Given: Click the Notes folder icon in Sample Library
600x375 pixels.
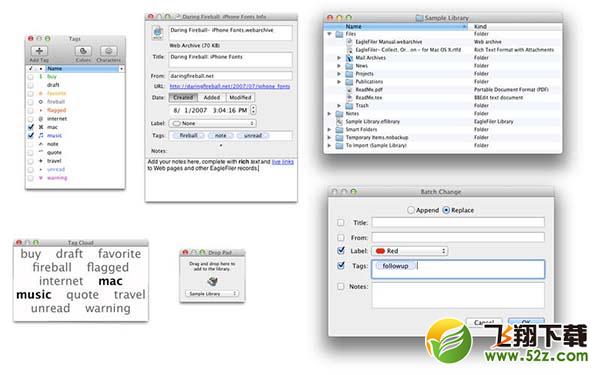Looking at the screenshot, I should pyautogui.click(x=339, y=114).
